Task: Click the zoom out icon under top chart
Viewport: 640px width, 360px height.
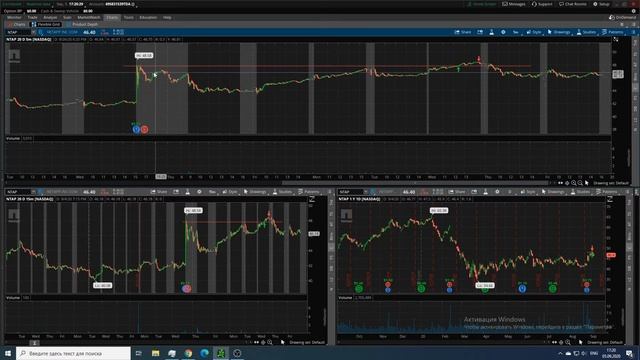Action: point(580,183)
